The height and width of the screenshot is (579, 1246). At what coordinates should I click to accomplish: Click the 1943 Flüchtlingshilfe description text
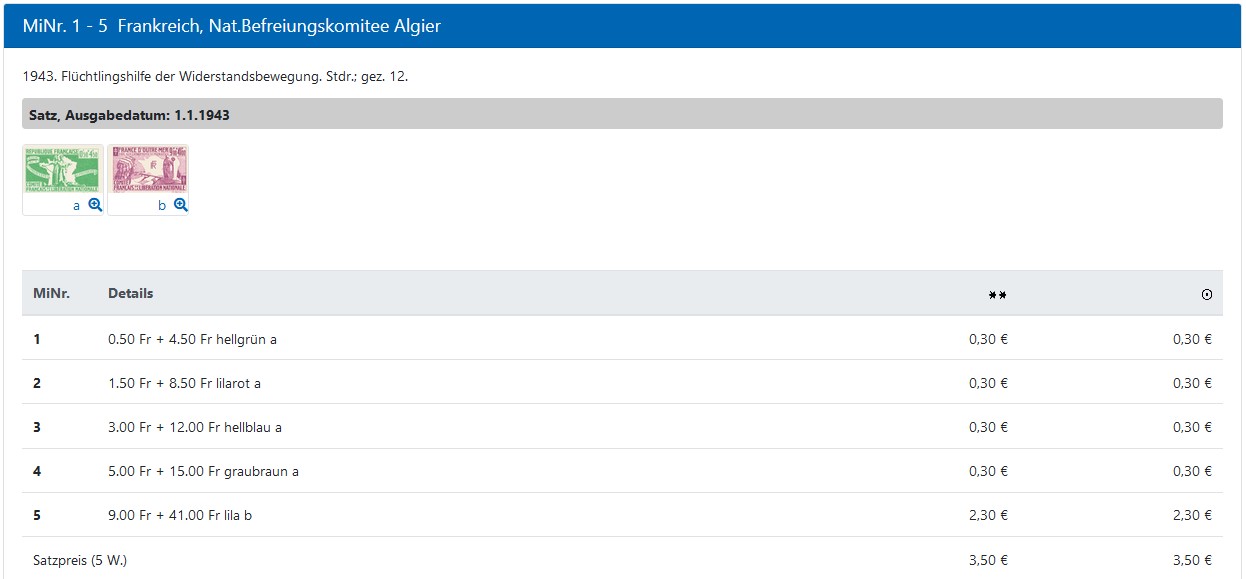coord(215,76)
